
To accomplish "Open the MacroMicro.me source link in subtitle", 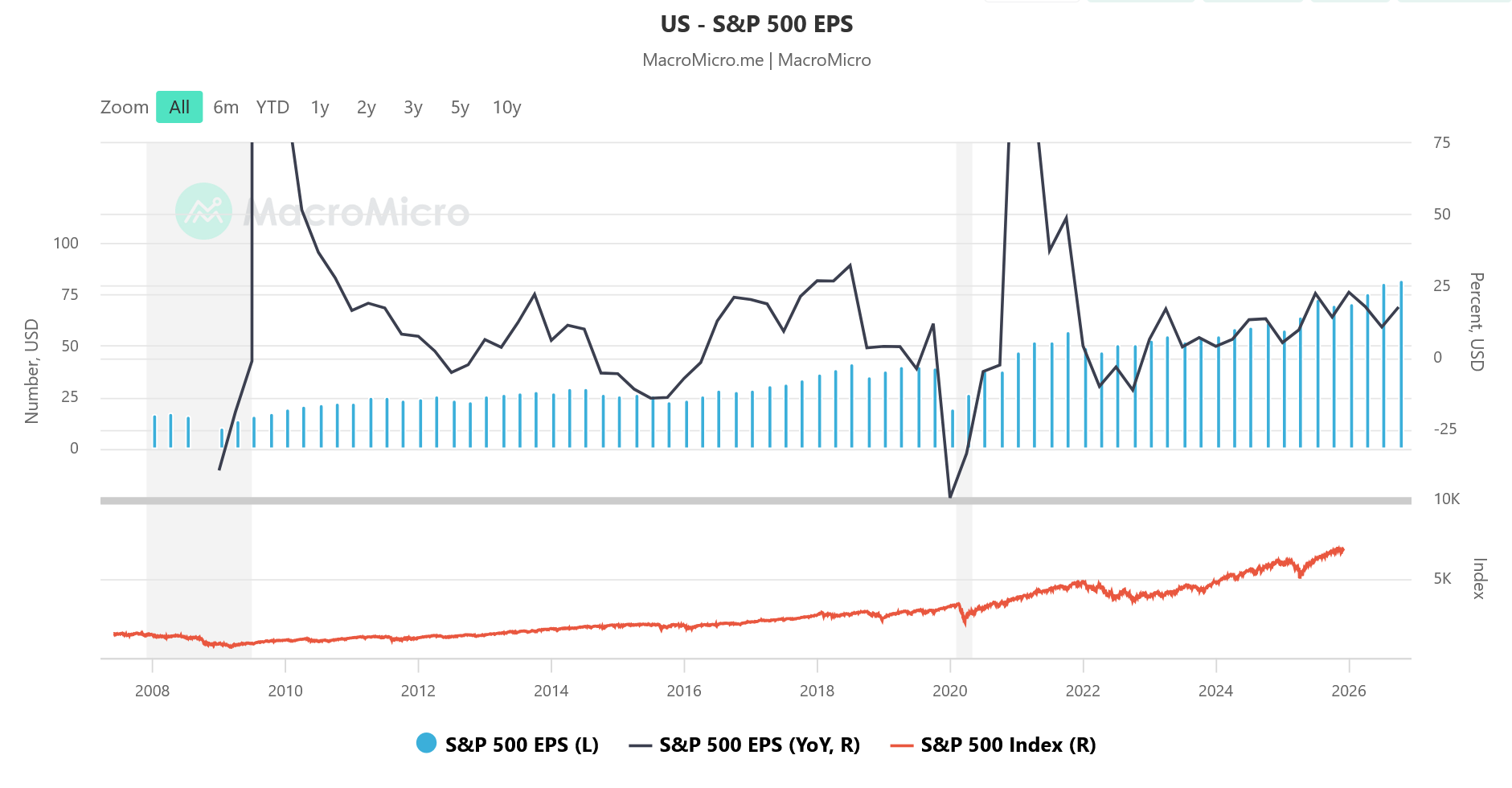I will pyautogui.click(x=703, y=60).
